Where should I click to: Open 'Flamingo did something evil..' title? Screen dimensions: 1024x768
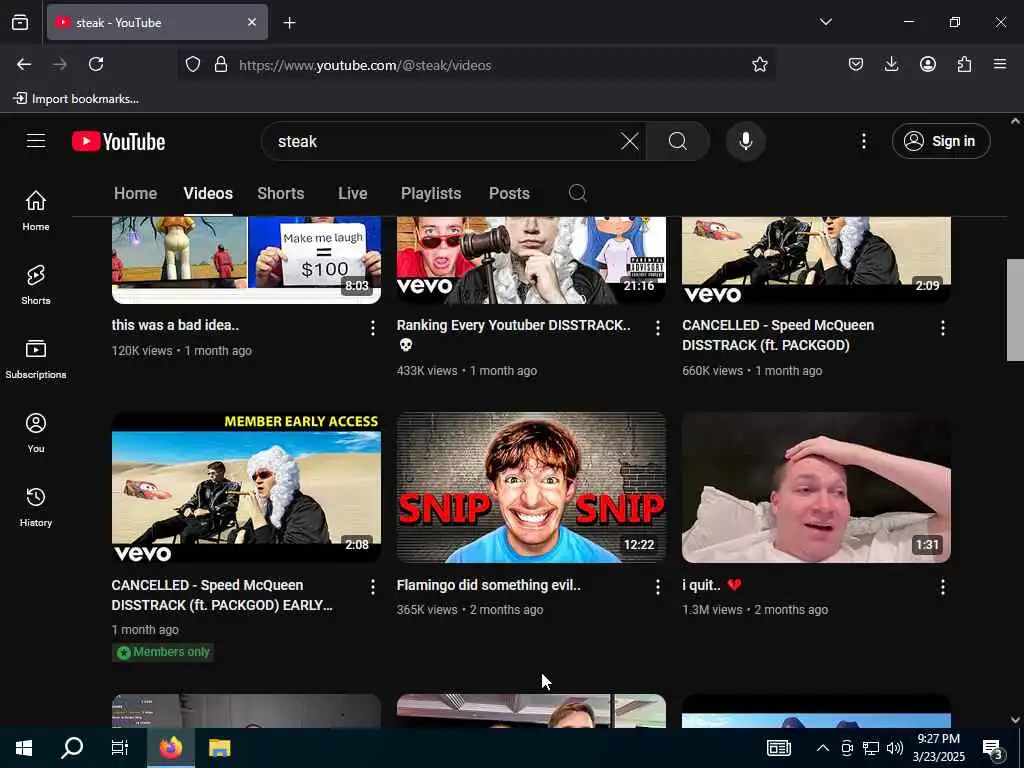(x=488, y=585)
